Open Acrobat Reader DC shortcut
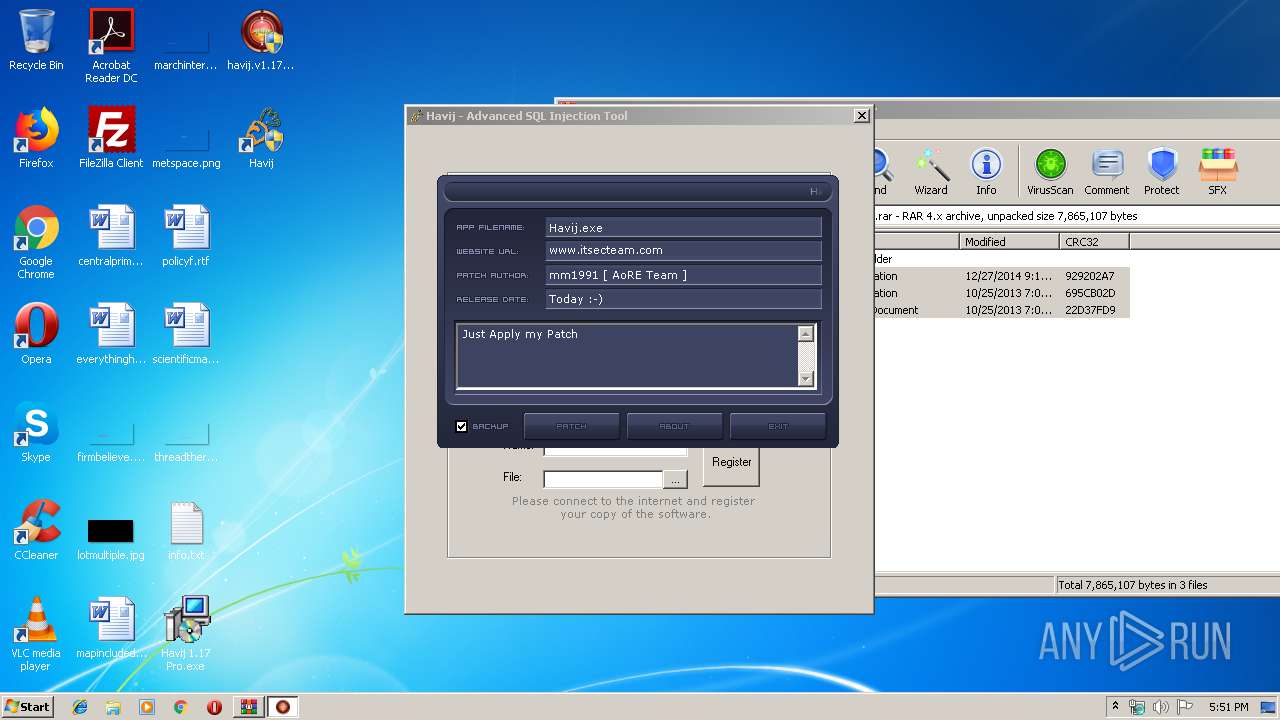This screenshot has width=1280, height=720. point(111,46)
